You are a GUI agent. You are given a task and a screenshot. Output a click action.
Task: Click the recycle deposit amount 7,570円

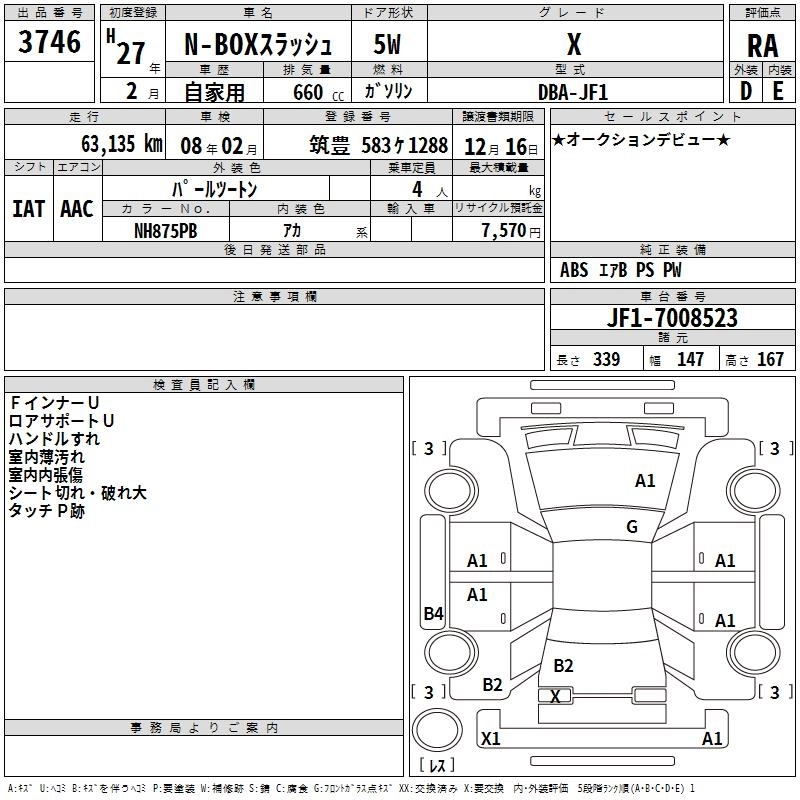[x=508, y=230]
